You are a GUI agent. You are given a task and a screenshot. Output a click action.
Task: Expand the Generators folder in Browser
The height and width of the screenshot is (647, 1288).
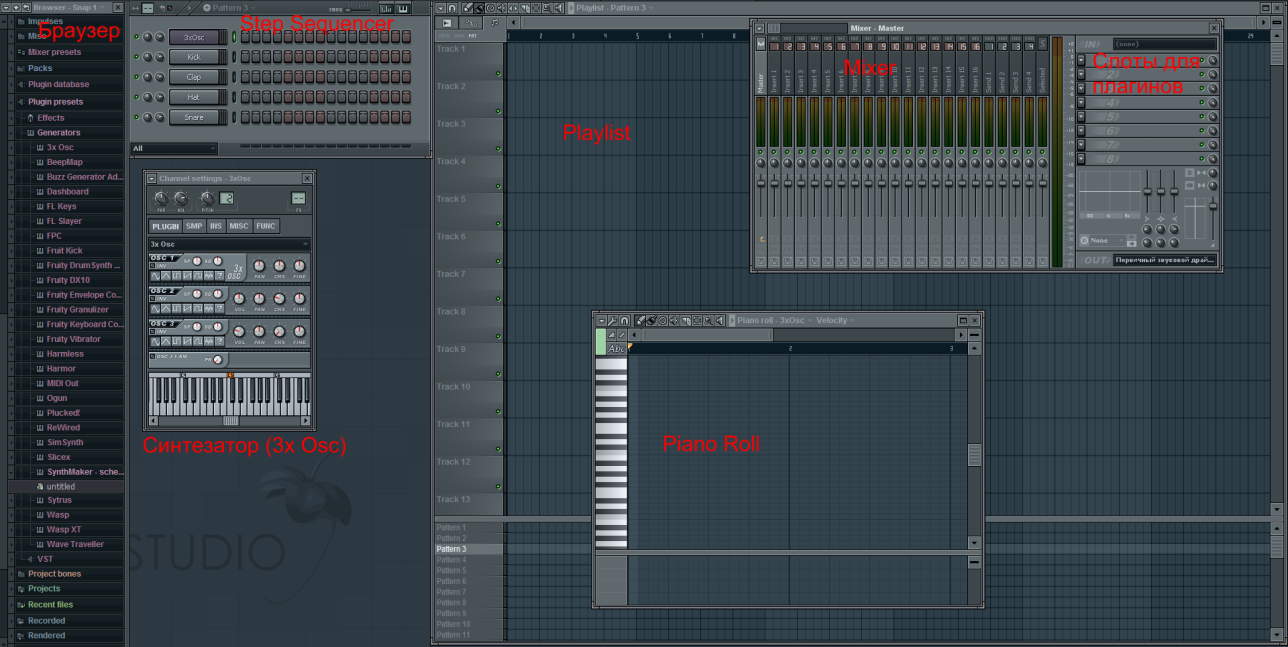[59, 132]
